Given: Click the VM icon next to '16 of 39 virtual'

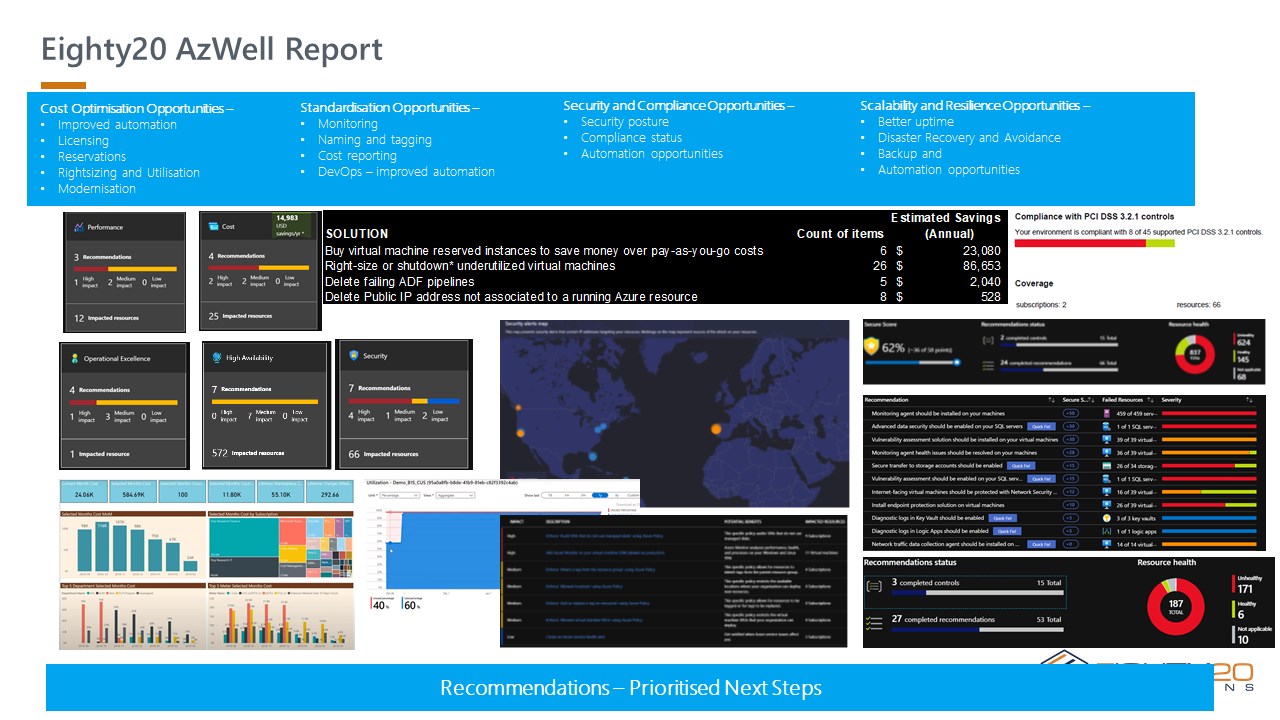Looking at the screenshot, I should click(x=1107, y=492).
